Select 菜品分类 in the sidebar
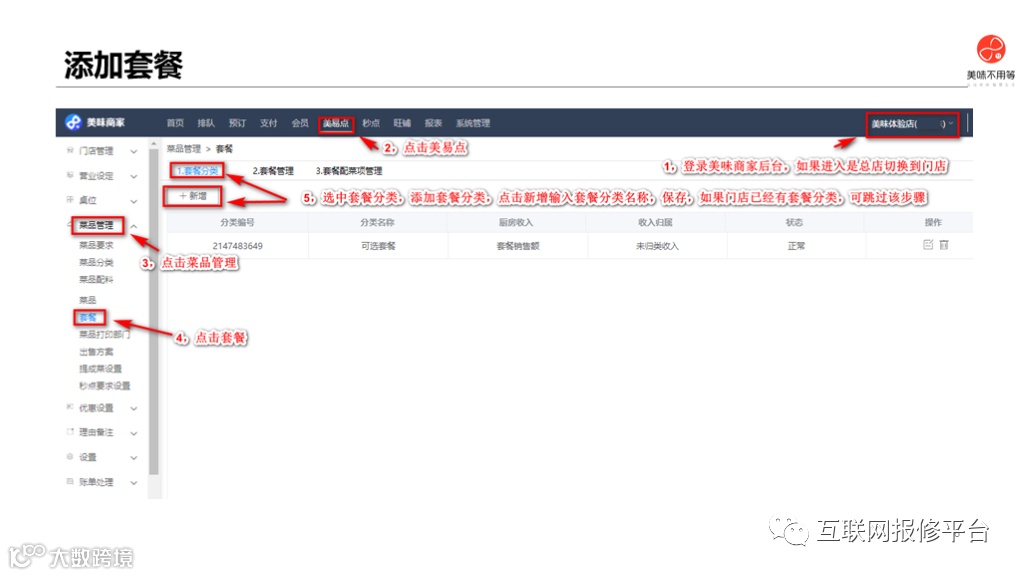This screenshot has width=1024, height=576. pyautogui.click(x=96, y=262)
